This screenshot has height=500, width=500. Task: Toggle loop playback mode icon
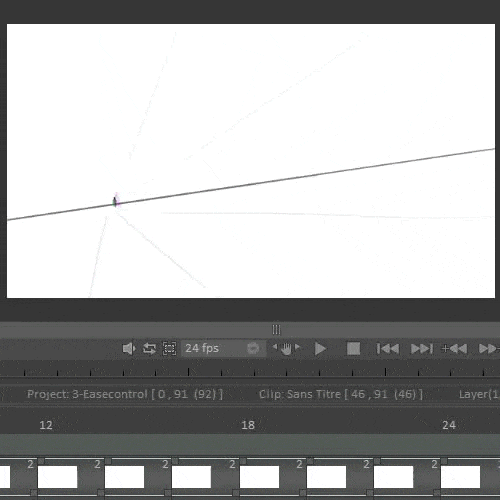[x=149, y=349]
